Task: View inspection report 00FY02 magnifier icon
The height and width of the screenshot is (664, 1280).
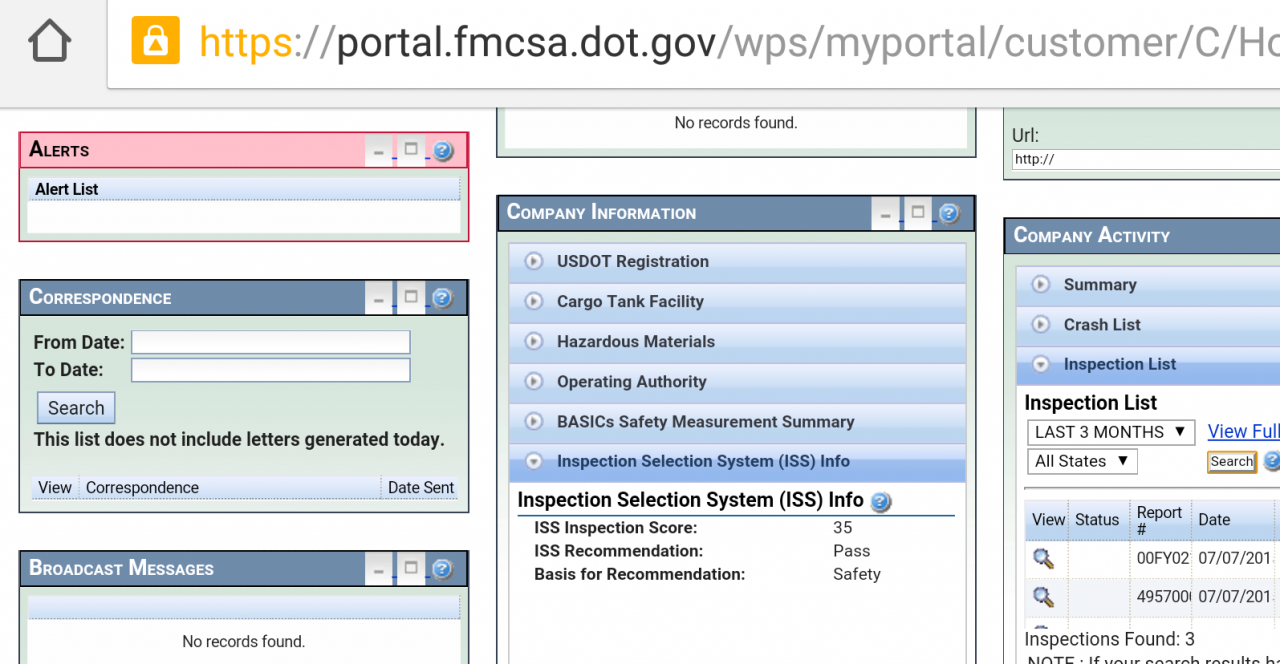Action: click(1043, 558)
